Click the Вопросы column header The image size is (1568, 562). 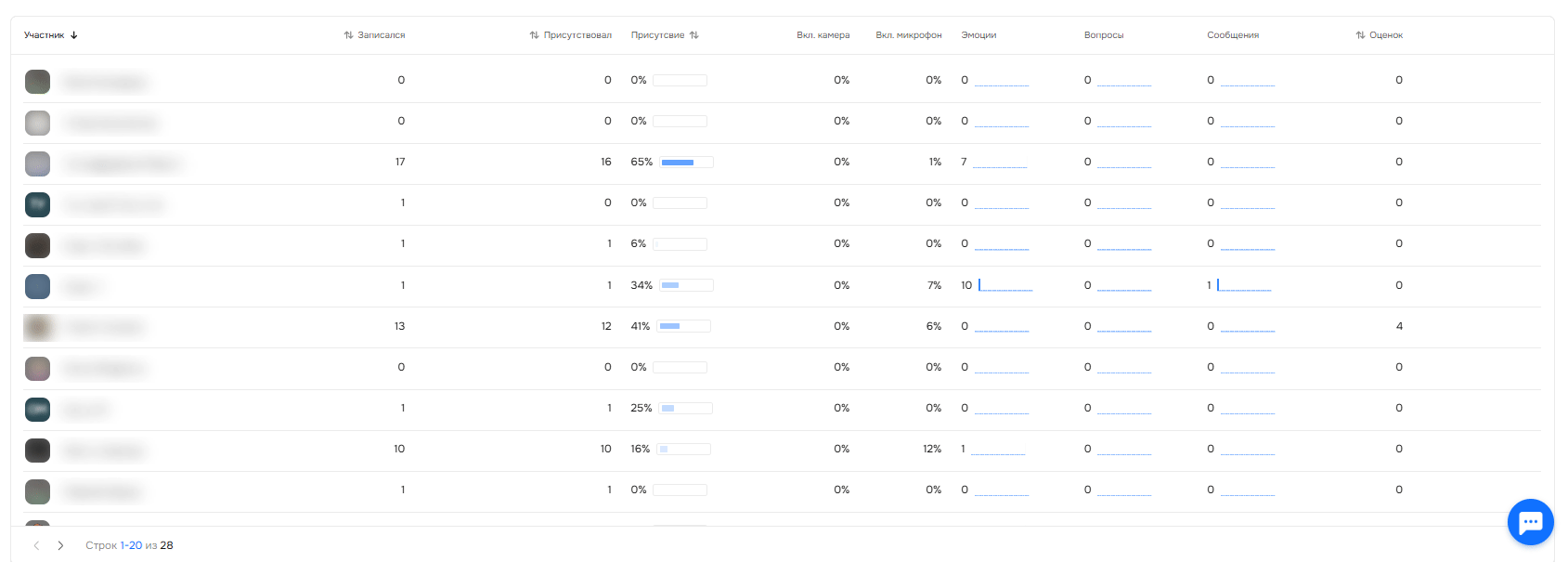tap(1103, 35)
